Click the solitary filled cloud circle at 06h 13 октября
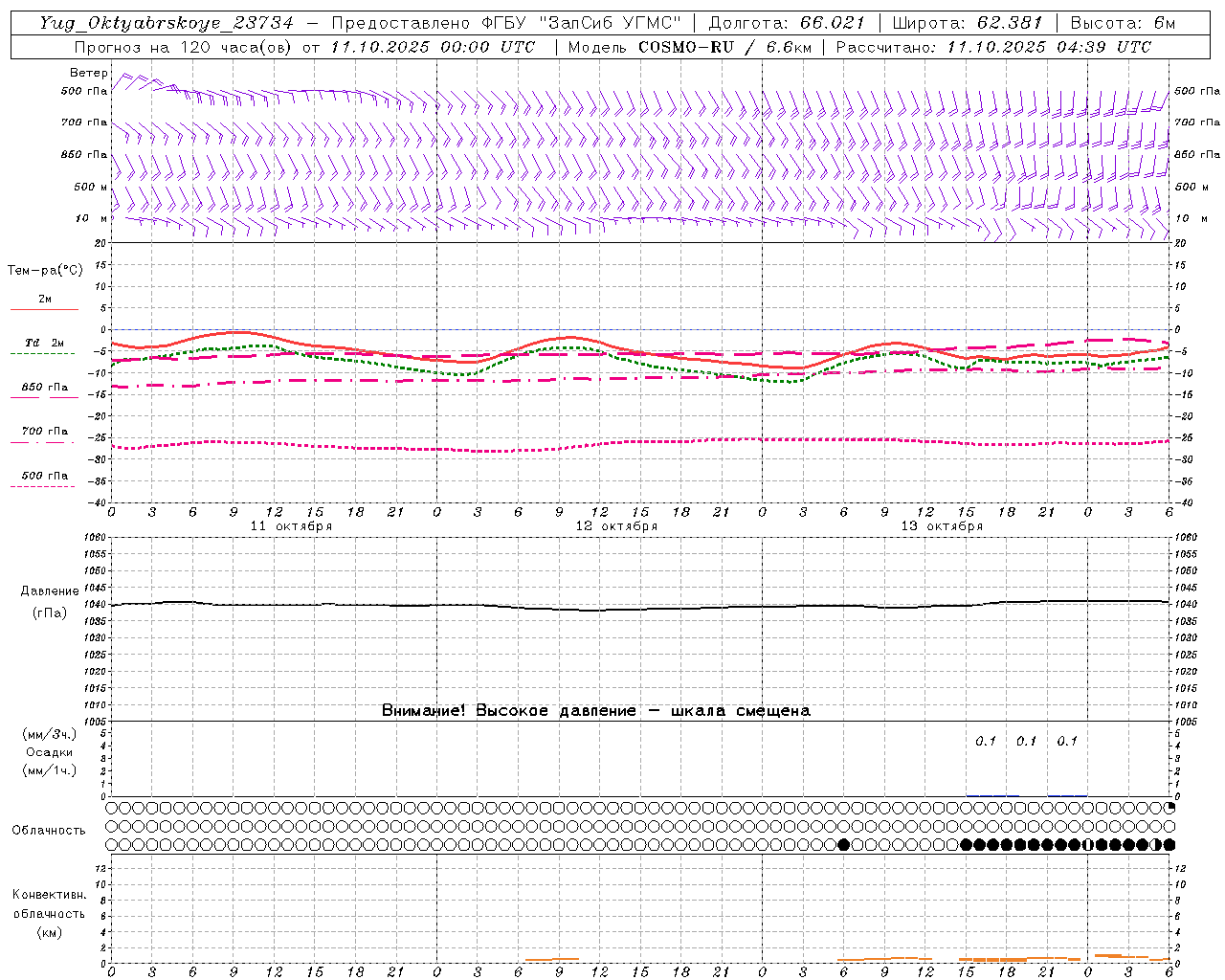1225x980 pixels. click(x=843, y=844)
